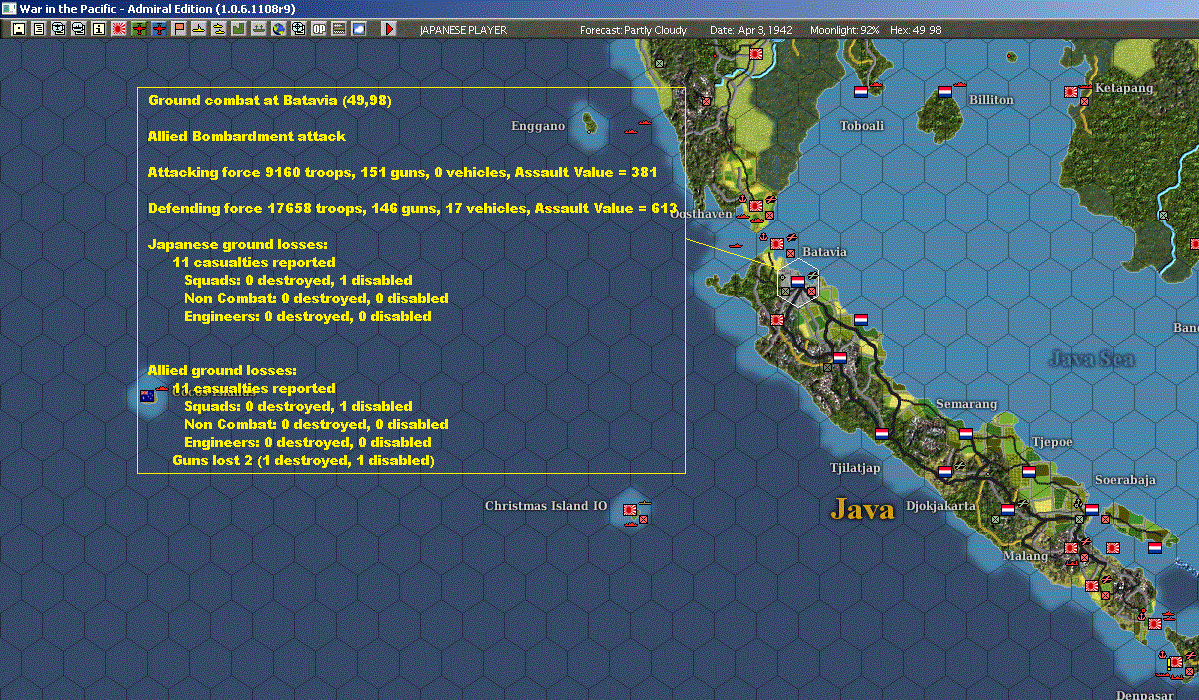Screen dimensions: 1199x700
Task: Click the Date: Apr 3, 1942 text
Action: [x=751, y=30]
